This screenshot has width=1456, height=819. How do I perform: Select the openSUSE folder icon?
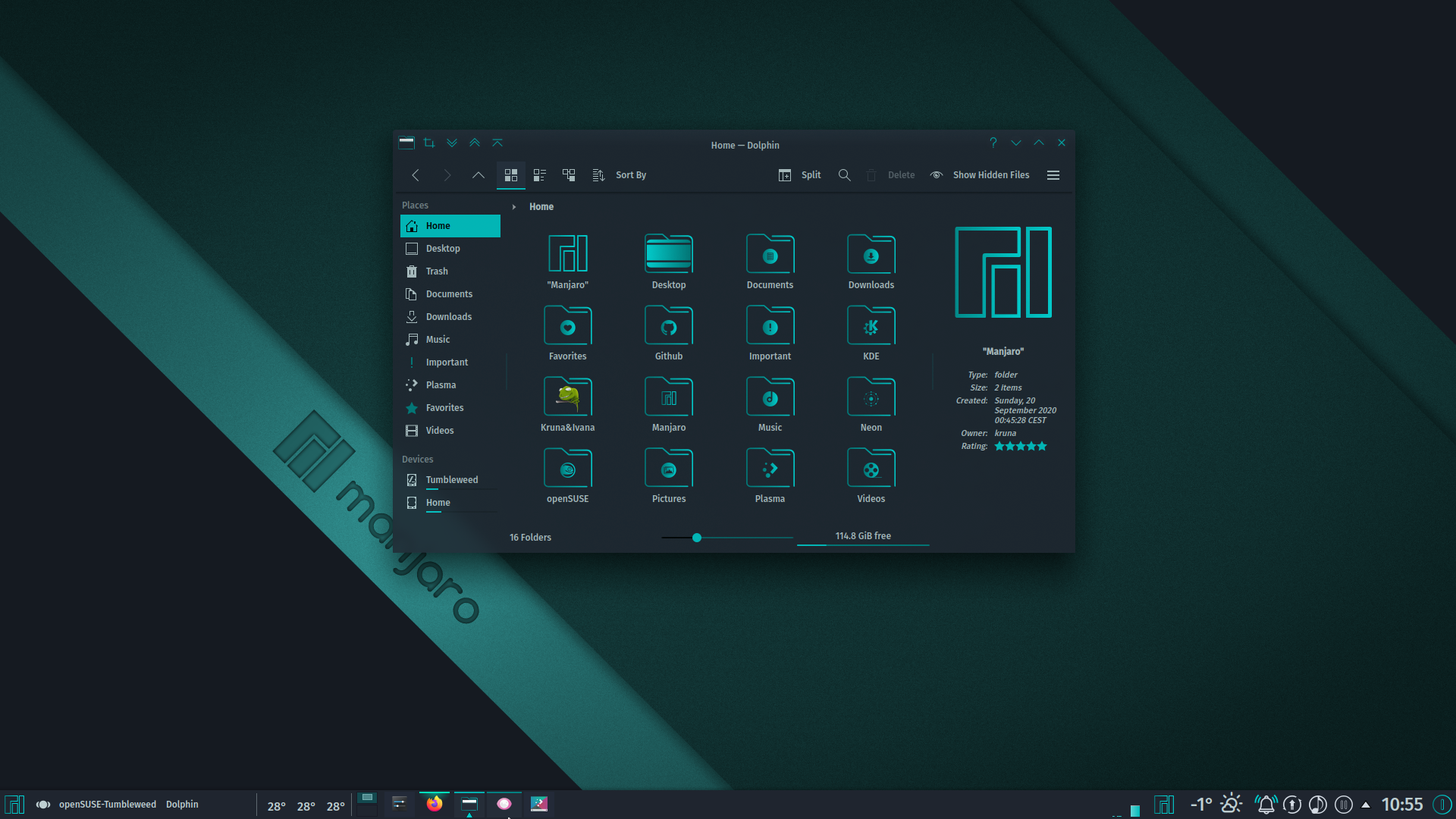(568, 467)
